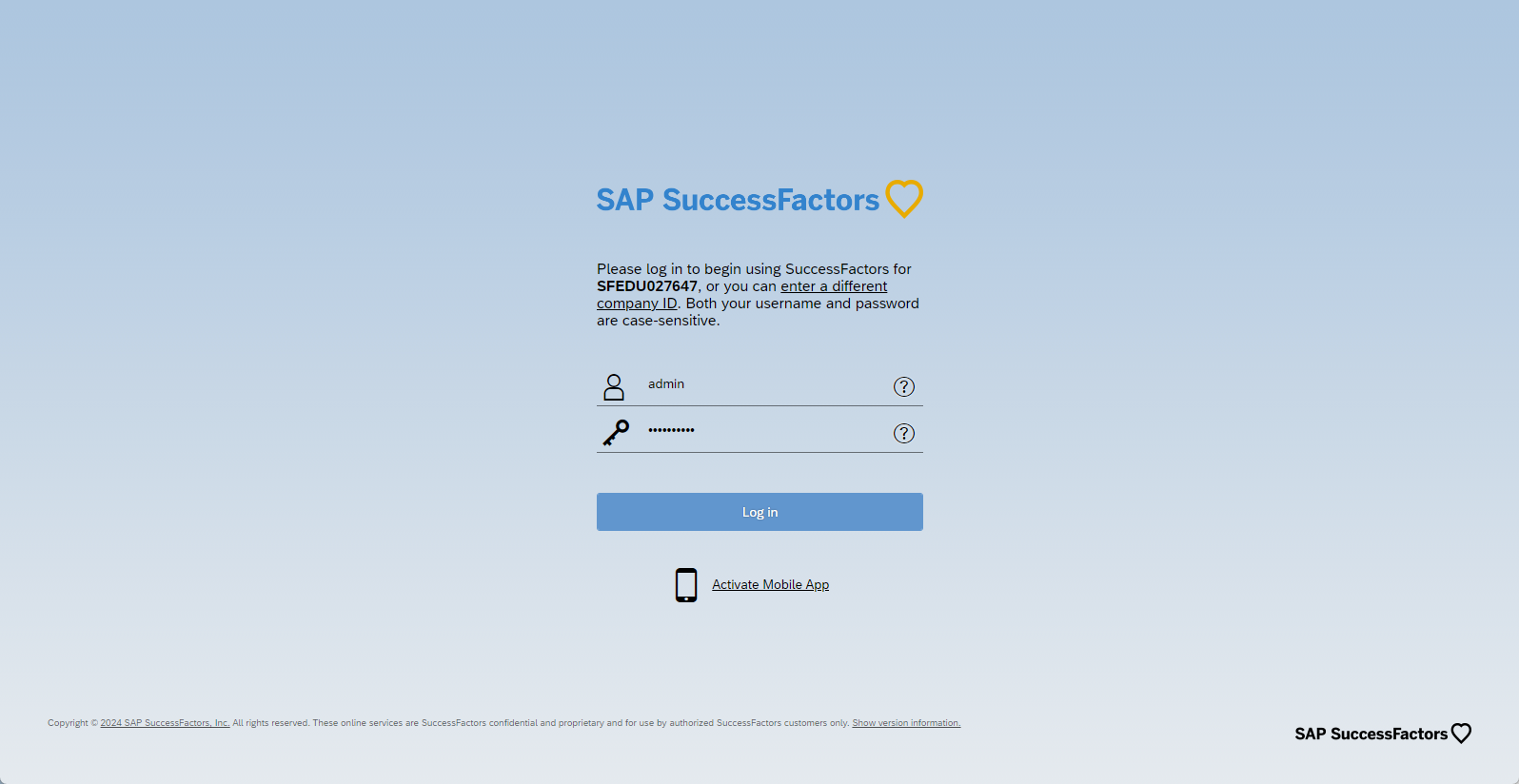The height and width of the screenshot is (784, 1519).
Task: Open the Show version information link
Action: (906, 723)
